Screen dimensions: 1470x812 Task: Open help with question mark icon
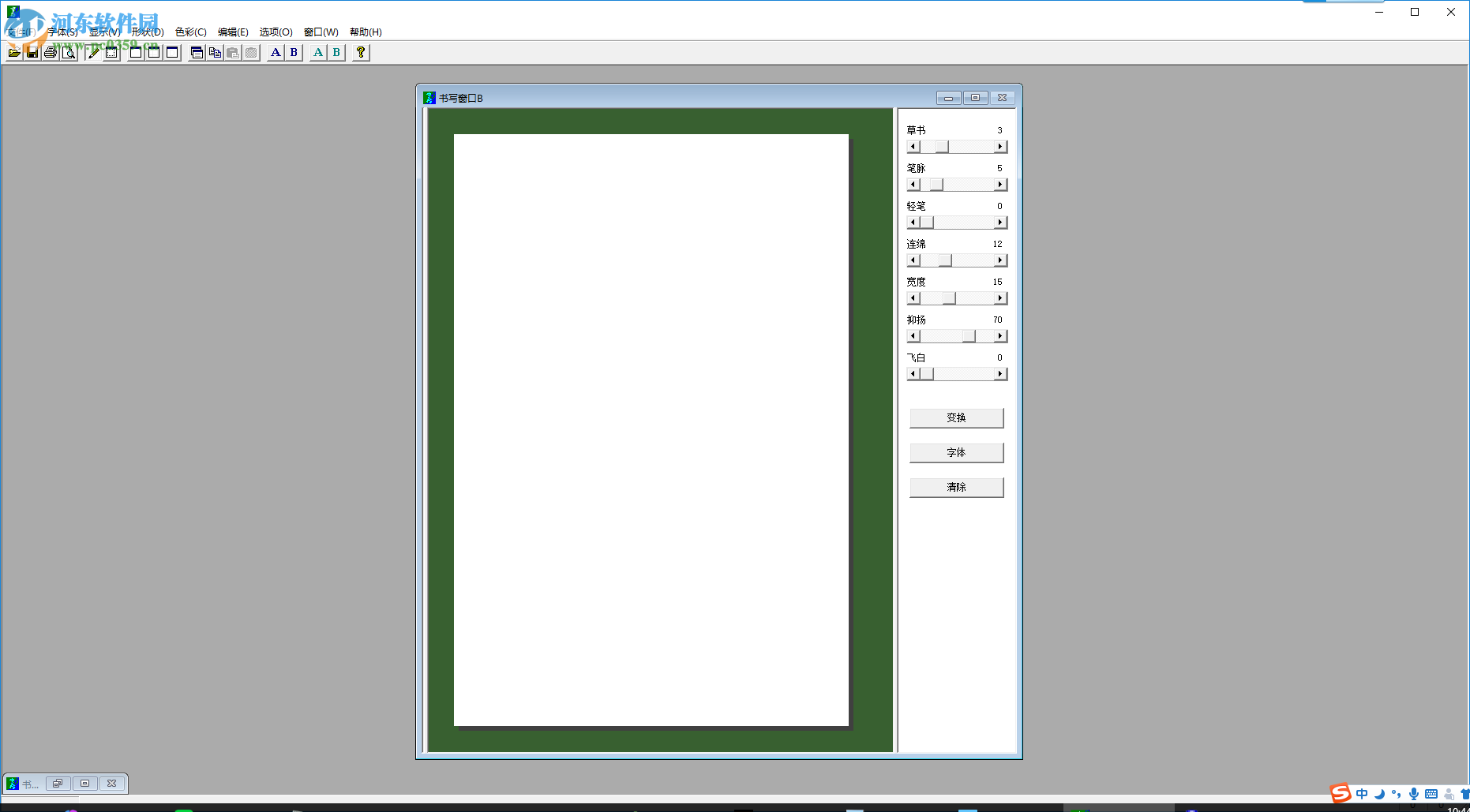pos(361,53)
